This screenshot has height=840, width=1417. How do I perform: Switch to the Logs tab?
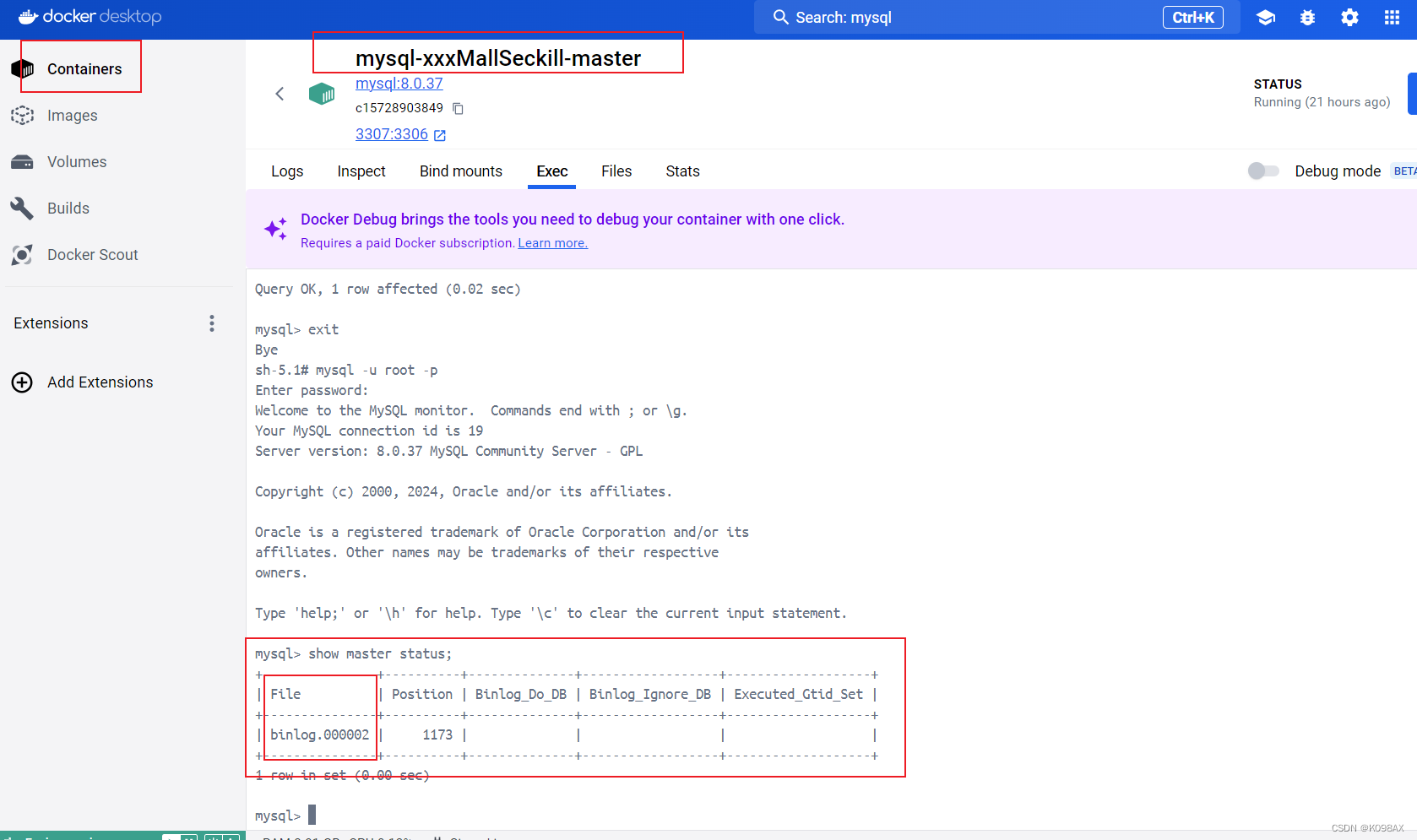(287, 171)
